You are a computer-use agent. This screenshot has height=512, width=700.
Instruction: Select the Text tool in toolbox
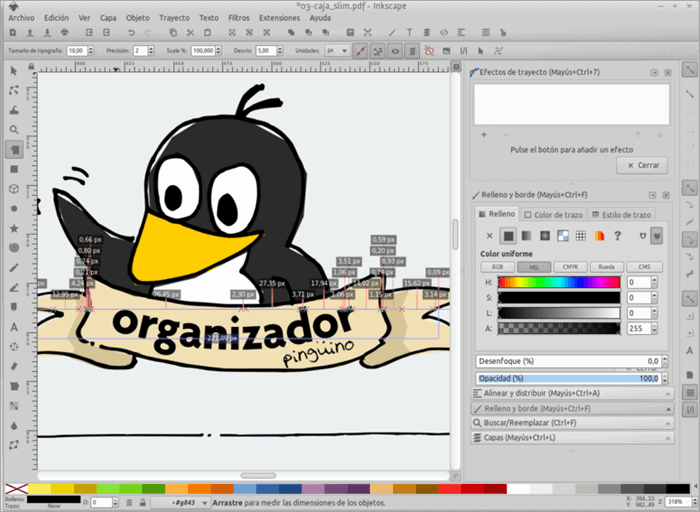[14, 327]
